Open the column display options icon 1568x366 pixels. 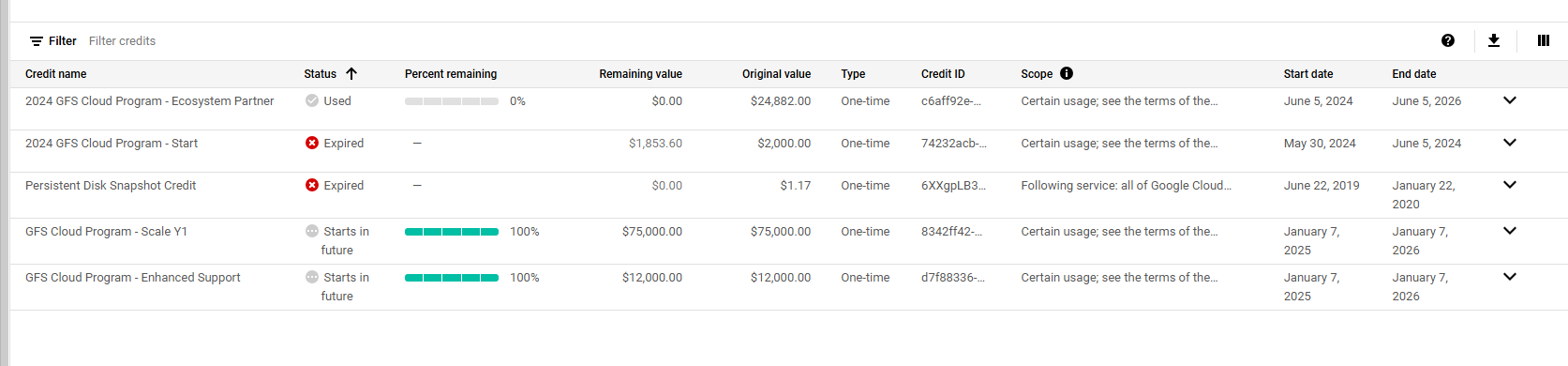1544,40
